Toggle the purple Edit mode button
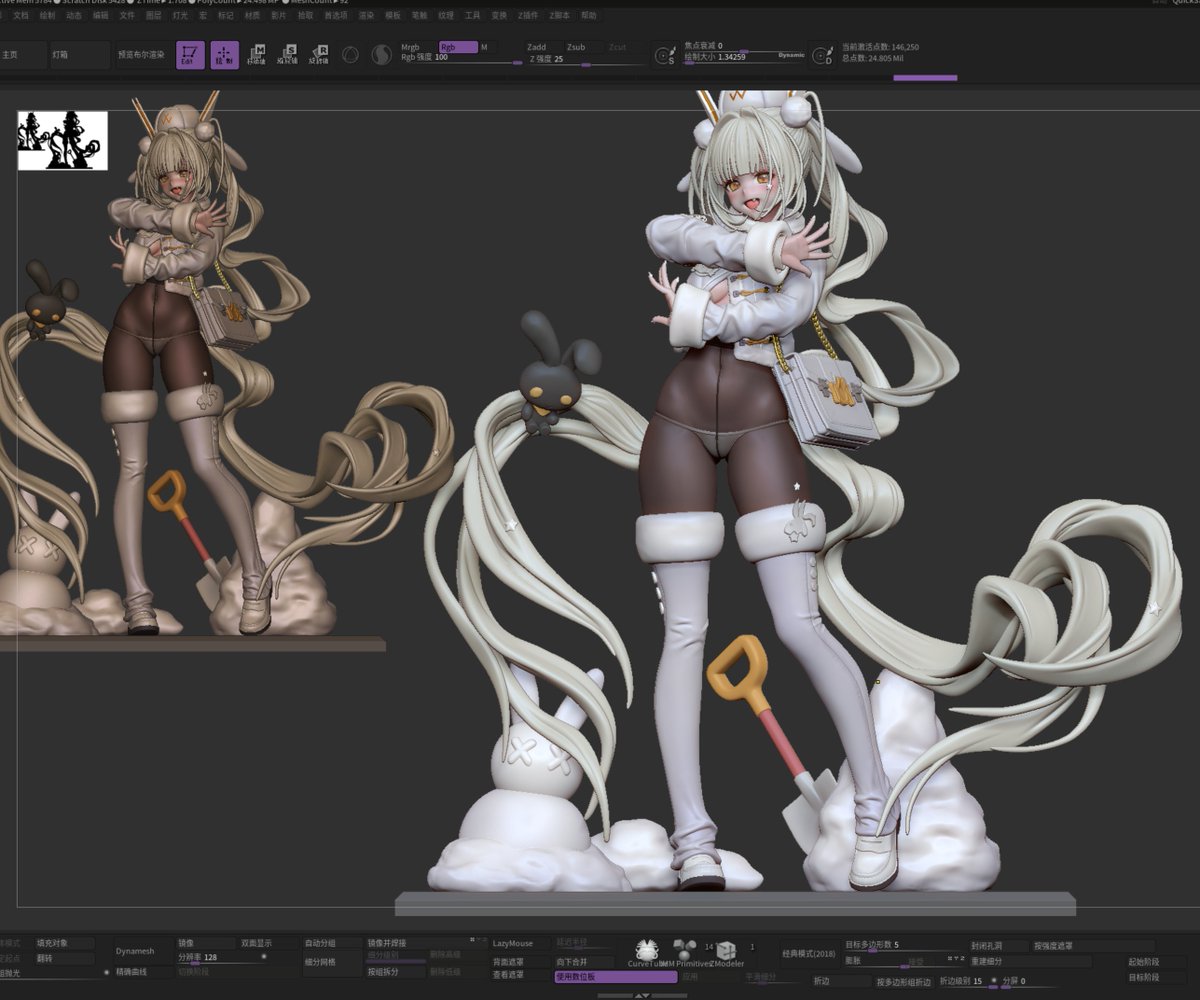Viewport: 1200px width, 1000px height. 190,55
